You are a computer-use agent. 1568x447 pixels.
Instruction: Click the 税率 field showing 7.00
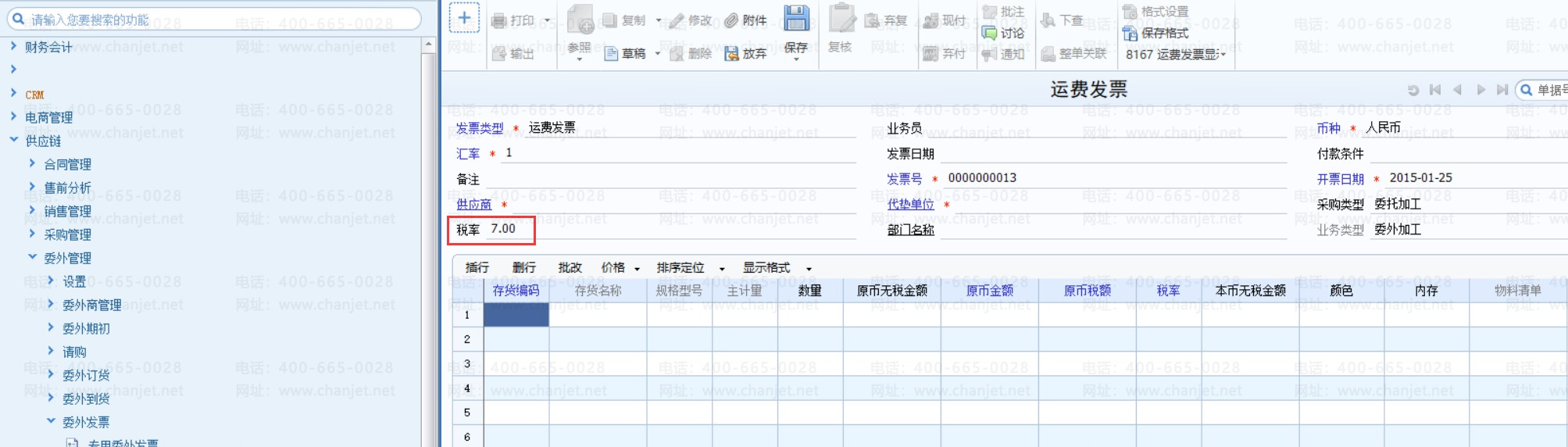tap(503, 229)
